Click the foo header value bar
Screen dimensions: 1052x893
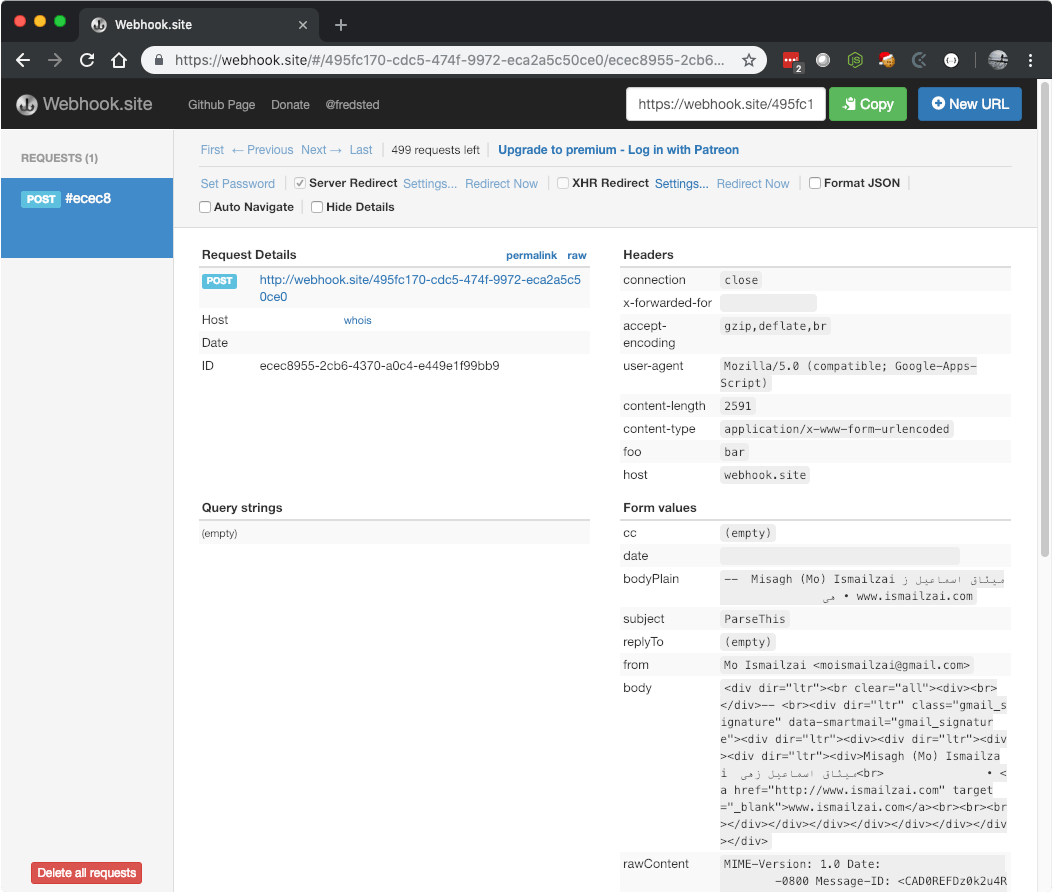pyautogui.click(x=734, y=452)
